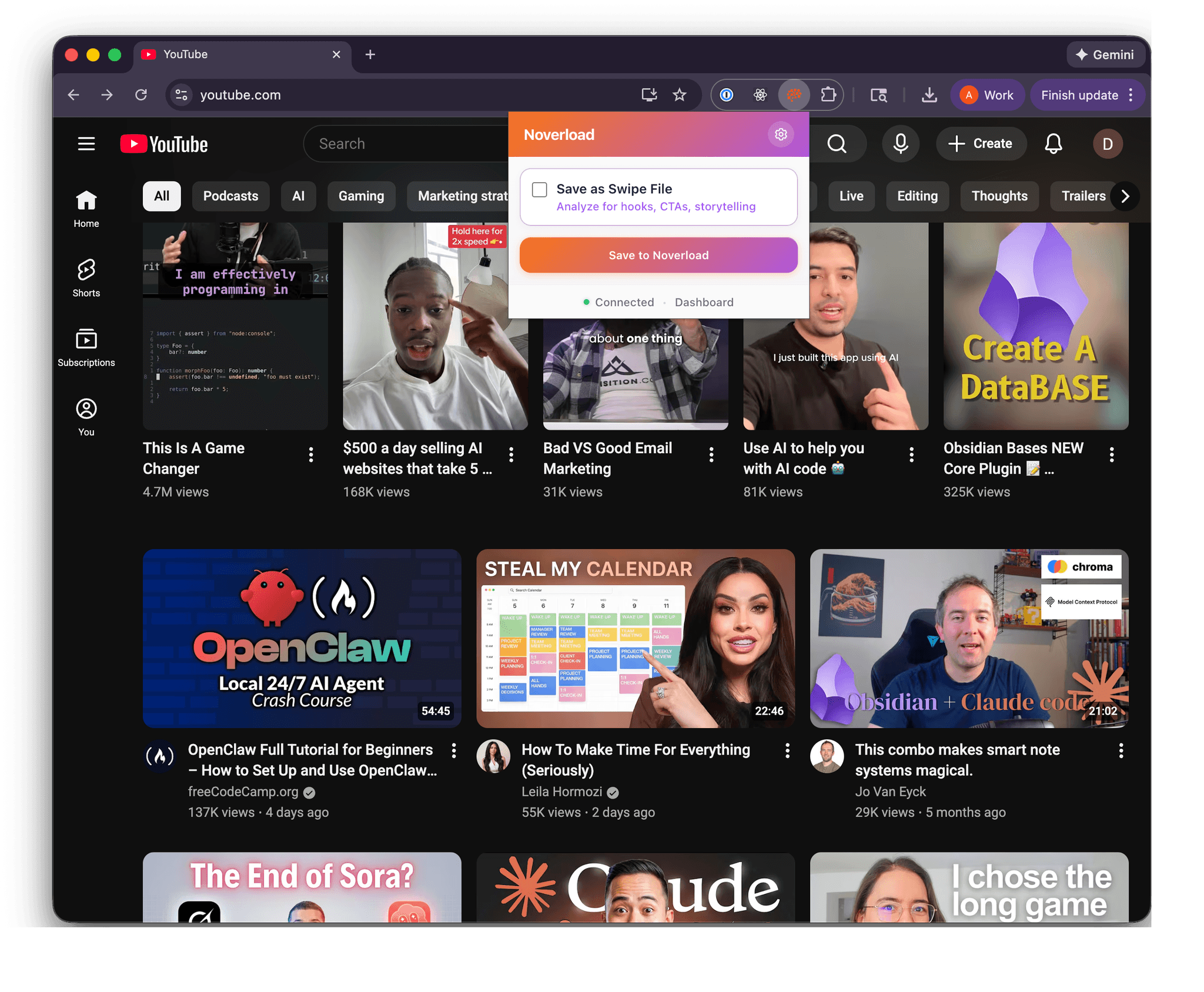Click the YouTube search magnifier button
Viewport: 1204px width, 992px height.
[x=837, y=144]
